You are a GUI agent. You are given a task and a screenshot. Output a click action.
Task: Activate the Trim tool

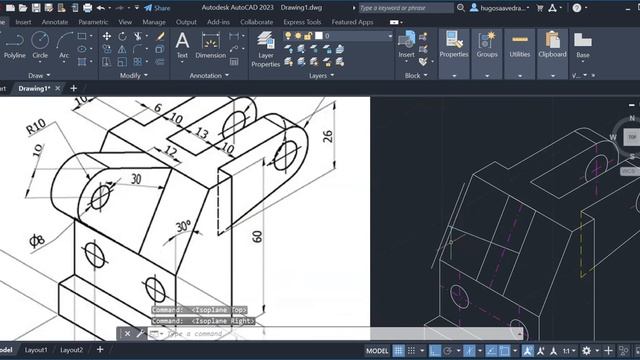tap(138, 36)
